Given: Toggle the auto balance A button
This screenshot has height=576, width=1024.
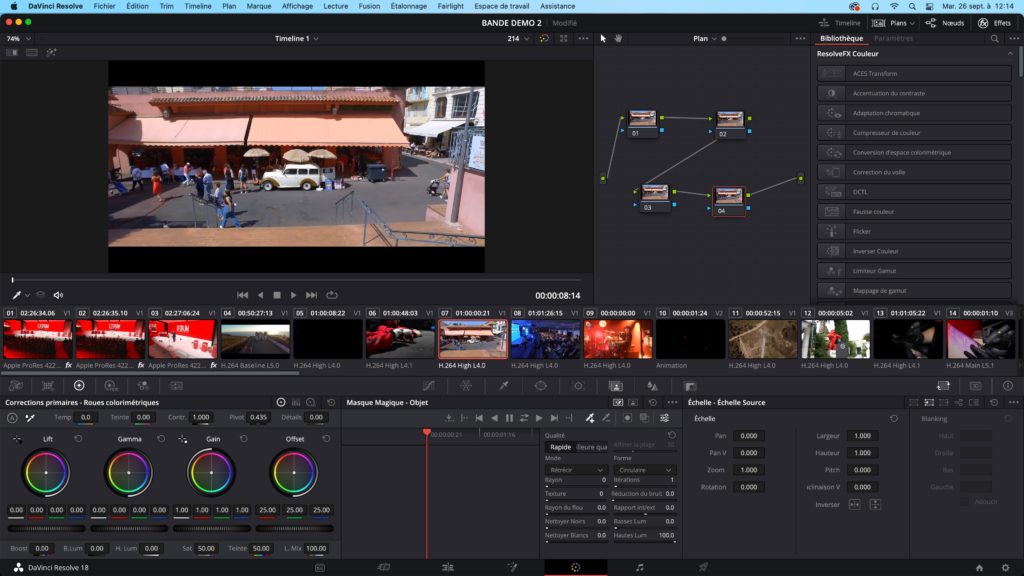Looking at the screenshot, I should pos(12,418).
